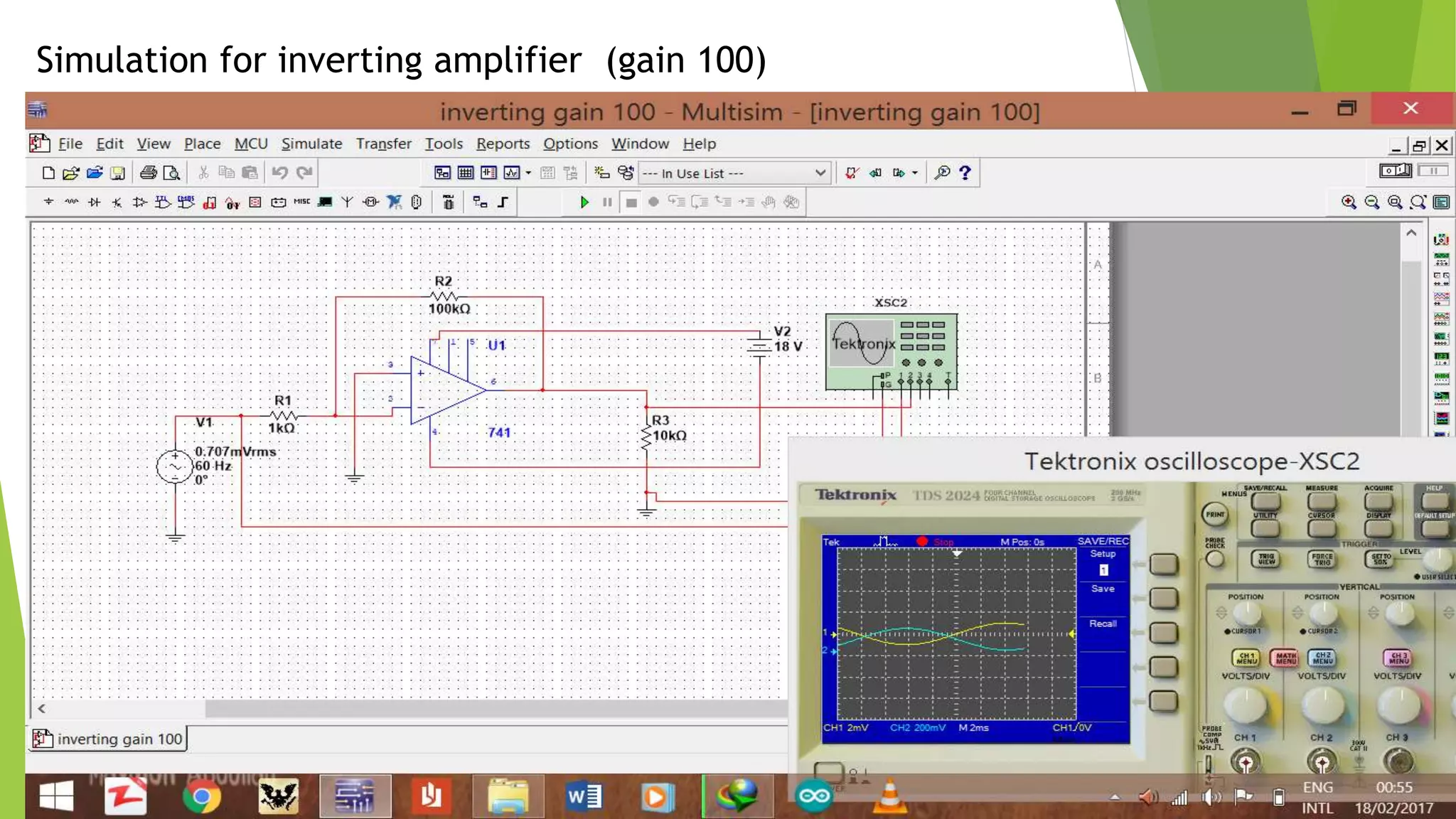Image resolution: width=1456 pixels, height=819 pixels.
Task: Click the MEASURE button on oscilloscope
Action: click(1322, 500)
